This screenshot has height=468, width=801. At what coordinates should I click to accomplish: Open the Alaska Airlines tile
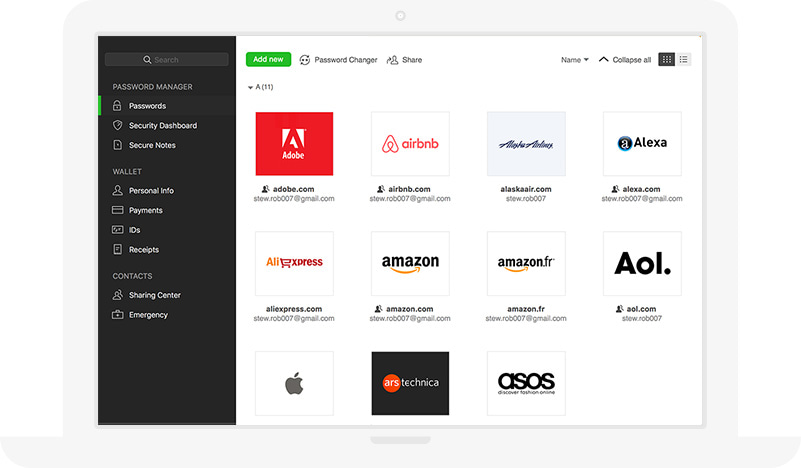coord(526,144)
